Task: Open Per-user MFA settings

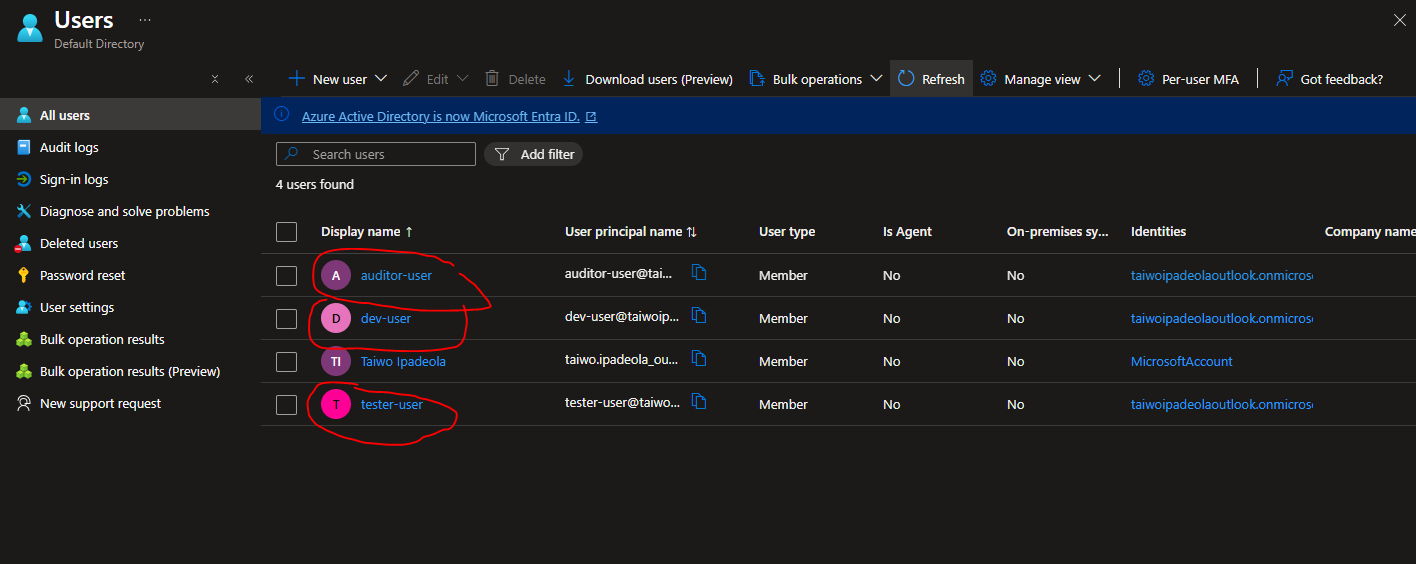Action: 1189,79
